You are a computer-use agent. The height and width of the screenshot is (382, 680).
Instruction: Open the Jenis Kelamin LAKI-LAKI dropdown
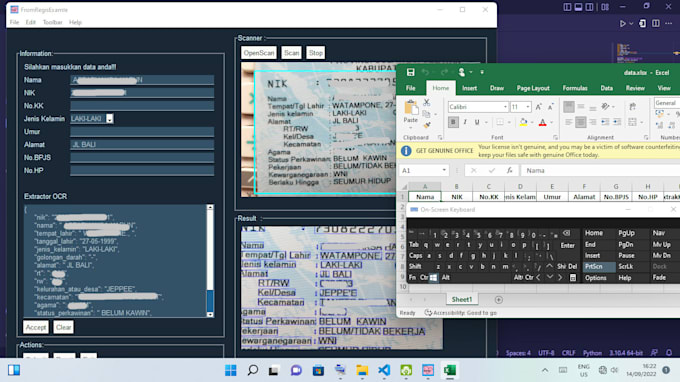click(x=110, y=119)
